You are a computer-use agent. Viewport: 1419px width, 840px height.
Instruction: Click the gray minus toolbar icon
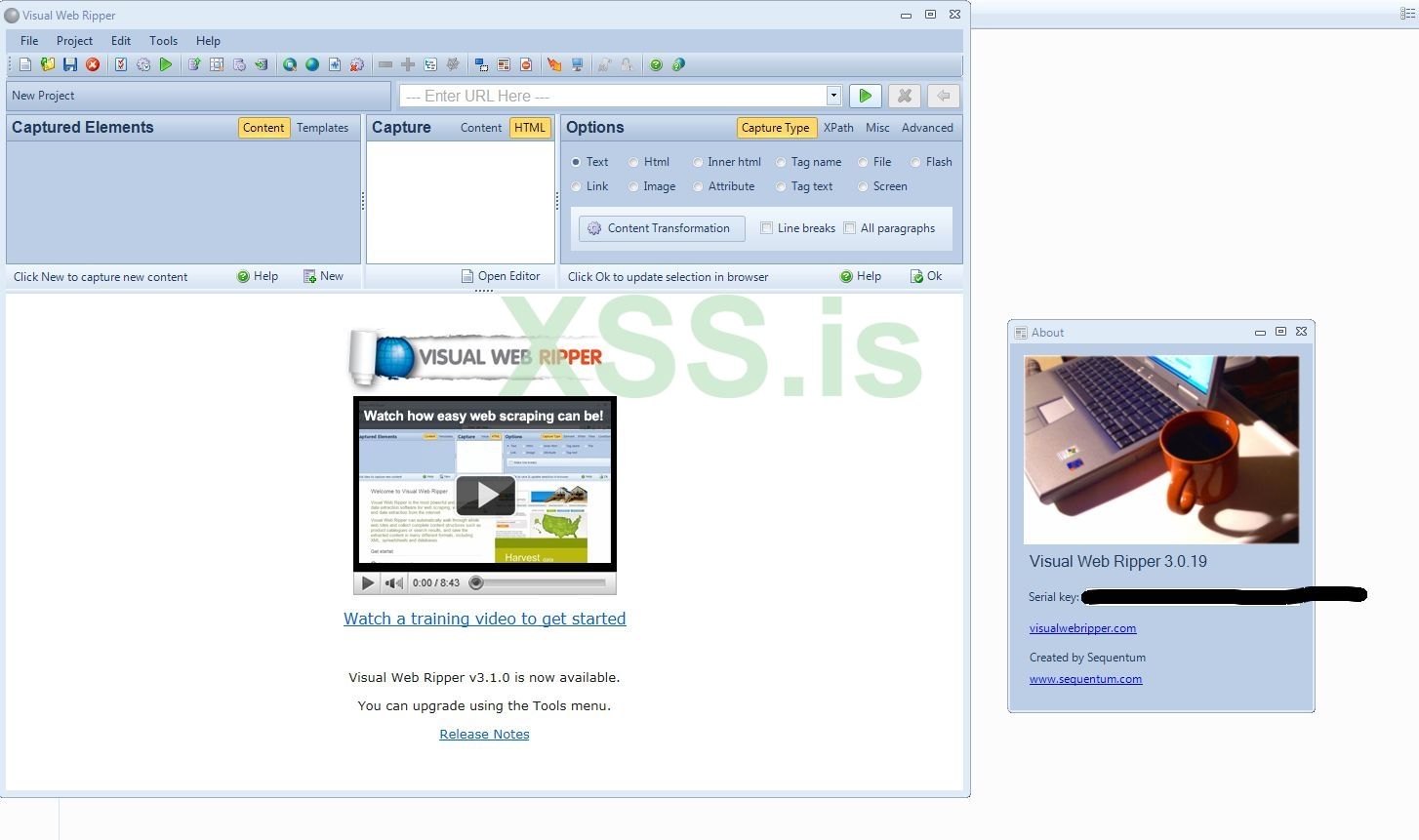tap(385, 64)
